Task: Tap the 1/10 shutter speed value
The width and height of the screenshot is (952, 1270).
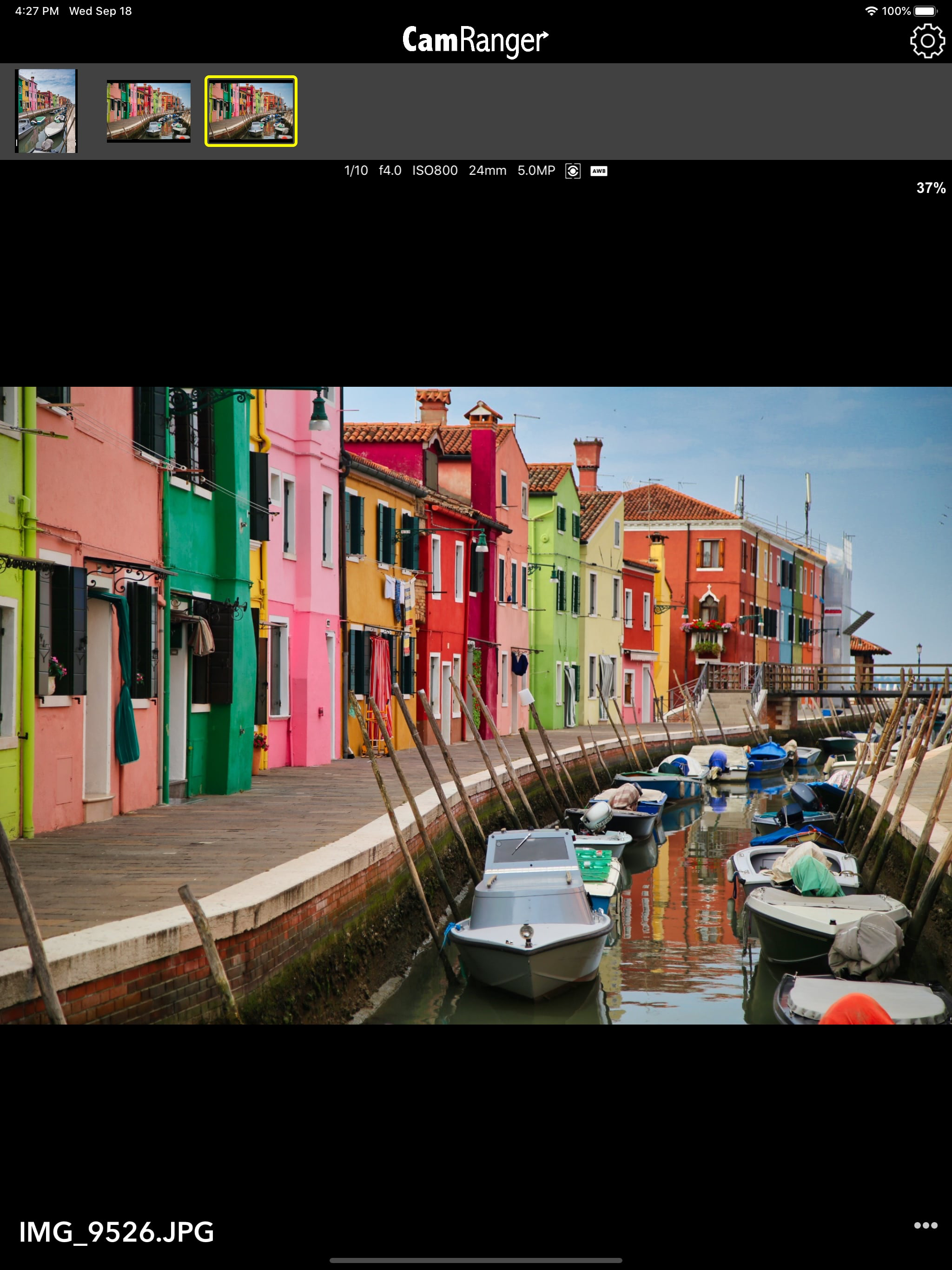Action: click(x=356, y=171)
